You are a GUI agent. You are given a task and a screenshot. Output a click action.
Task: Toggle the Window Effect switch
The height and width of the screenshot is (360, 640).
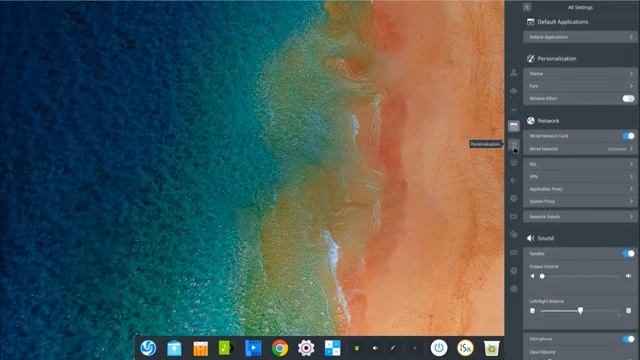coord(628,98)
